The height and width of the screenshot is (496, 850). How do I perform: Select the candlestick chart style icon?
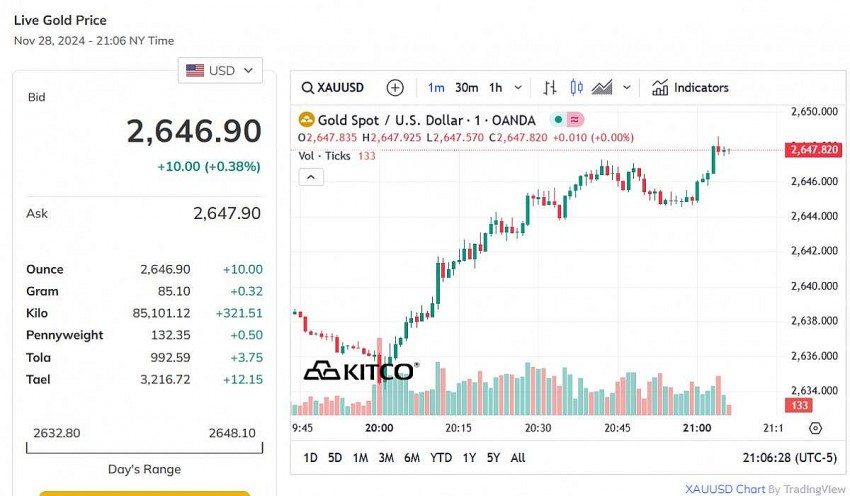coord(576,88)
